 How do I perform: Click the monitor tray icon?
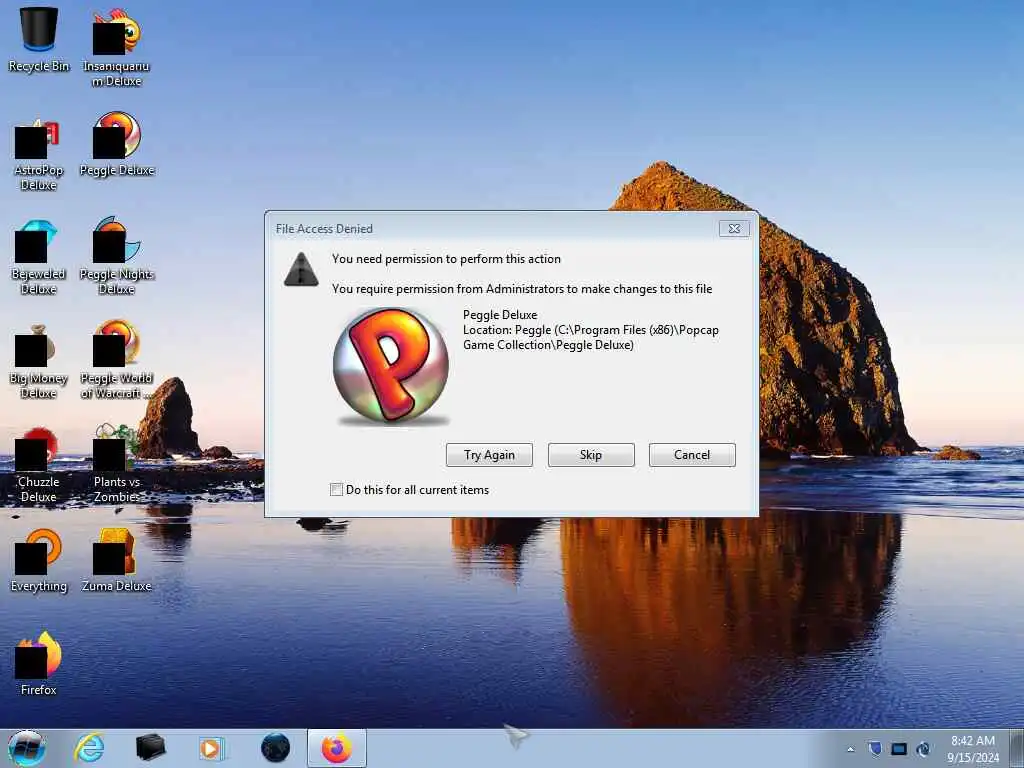(899, 749)
